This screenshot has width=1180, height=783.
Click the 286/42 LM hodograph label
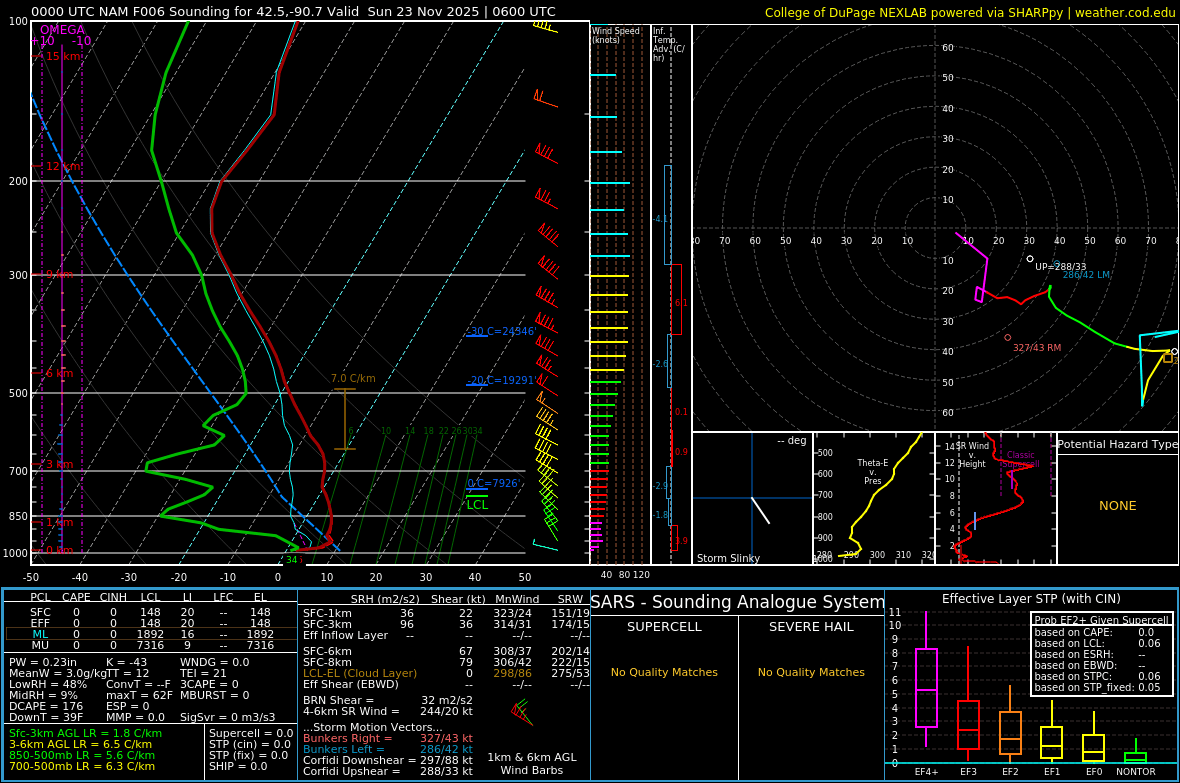(x=1086, y=275)
